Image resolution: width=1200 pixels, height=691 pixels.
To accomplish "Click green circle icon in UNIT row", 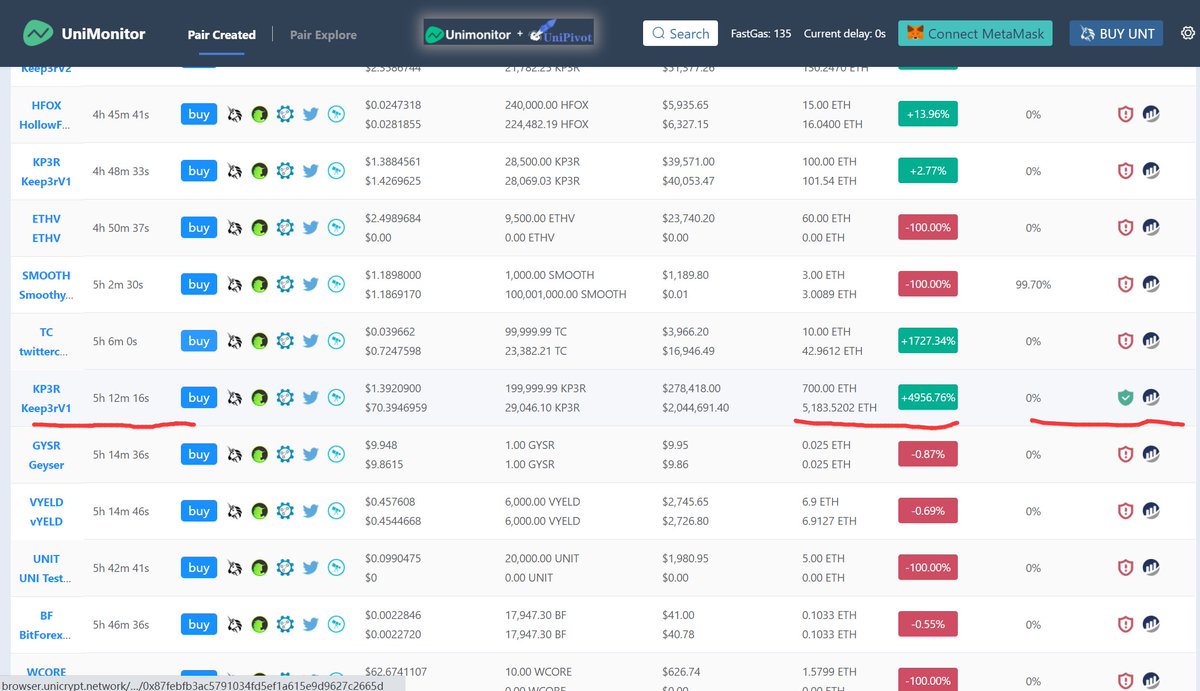I will click(x=260, y=568).
